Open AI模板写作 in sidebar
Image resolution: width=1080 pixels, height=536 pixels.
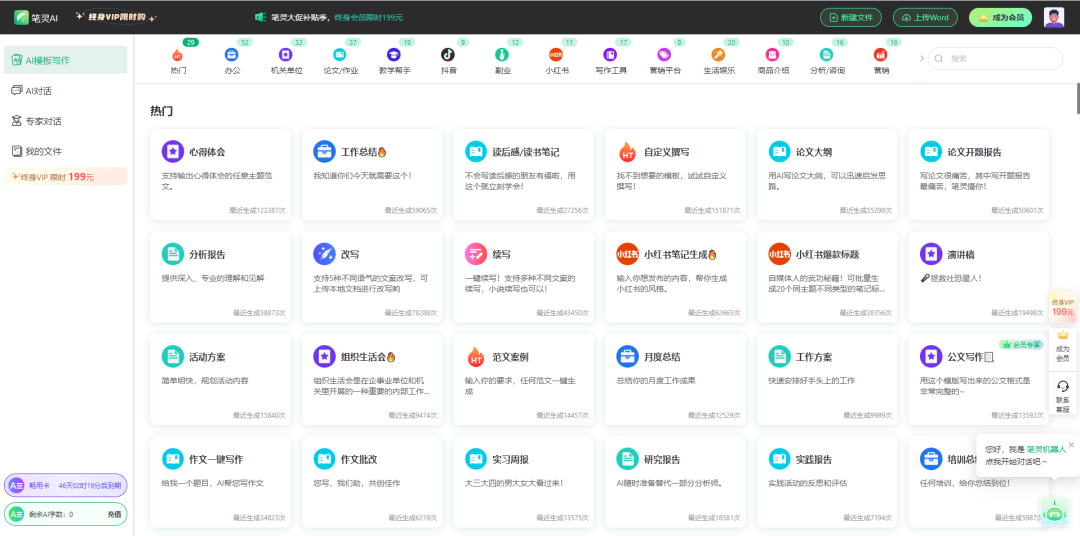coord(65,60)
